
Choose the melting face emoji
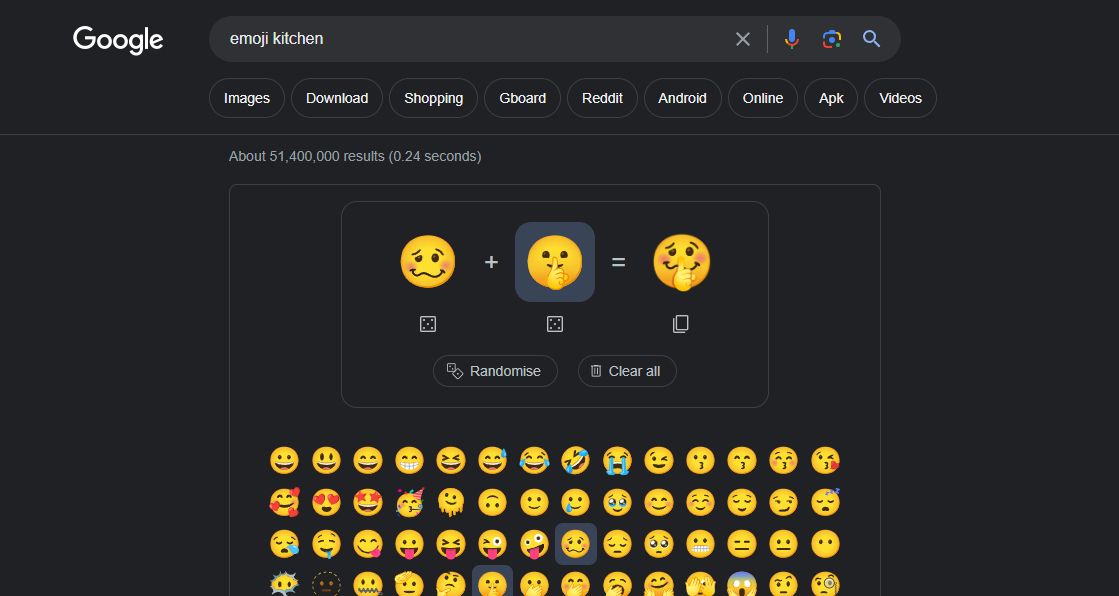click(450, 501)
